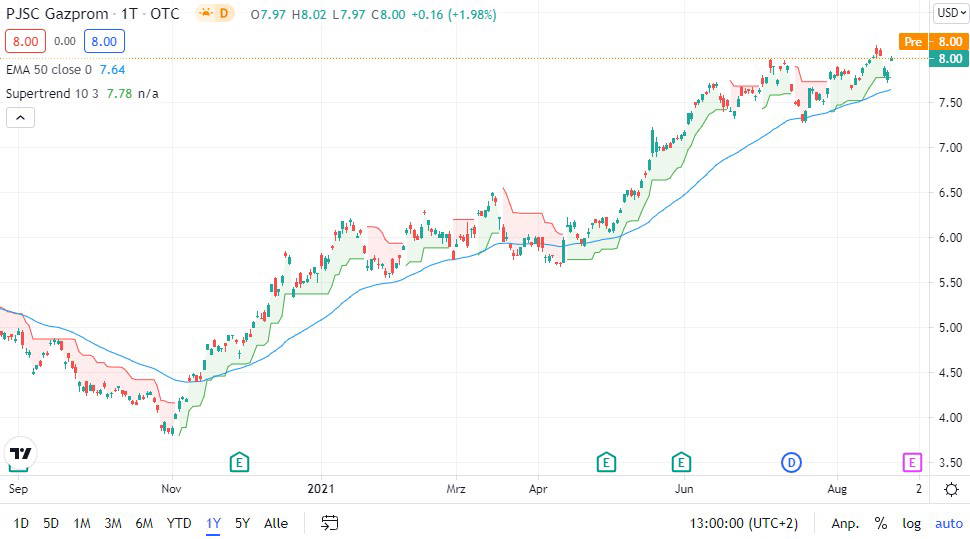This screenshot has width=970, height=539.
Task: Open the blue dividend D marker
Action: tap(791, 462)
